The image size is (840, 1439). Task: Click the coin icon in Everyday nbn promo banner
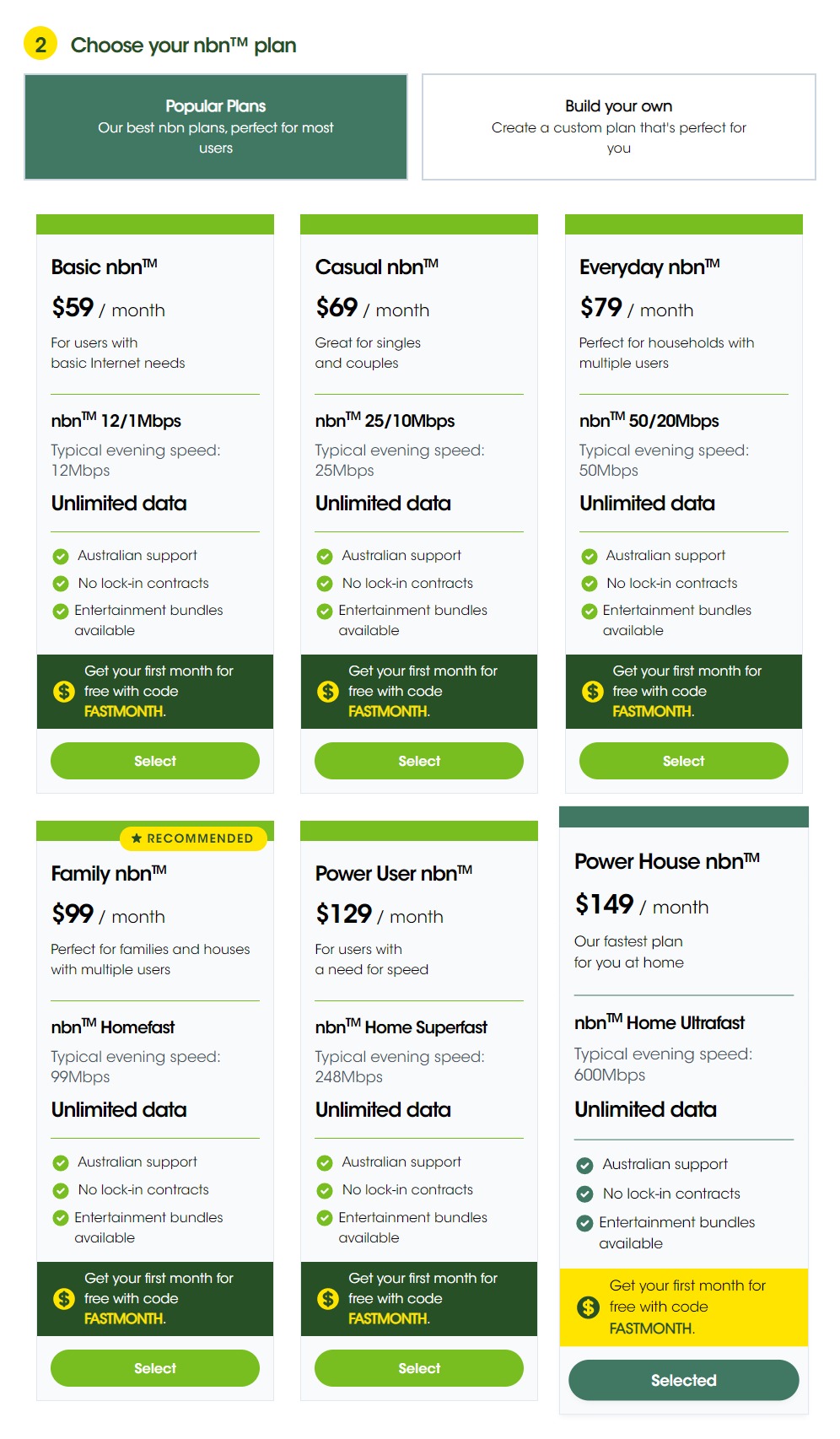click(592, 692)
